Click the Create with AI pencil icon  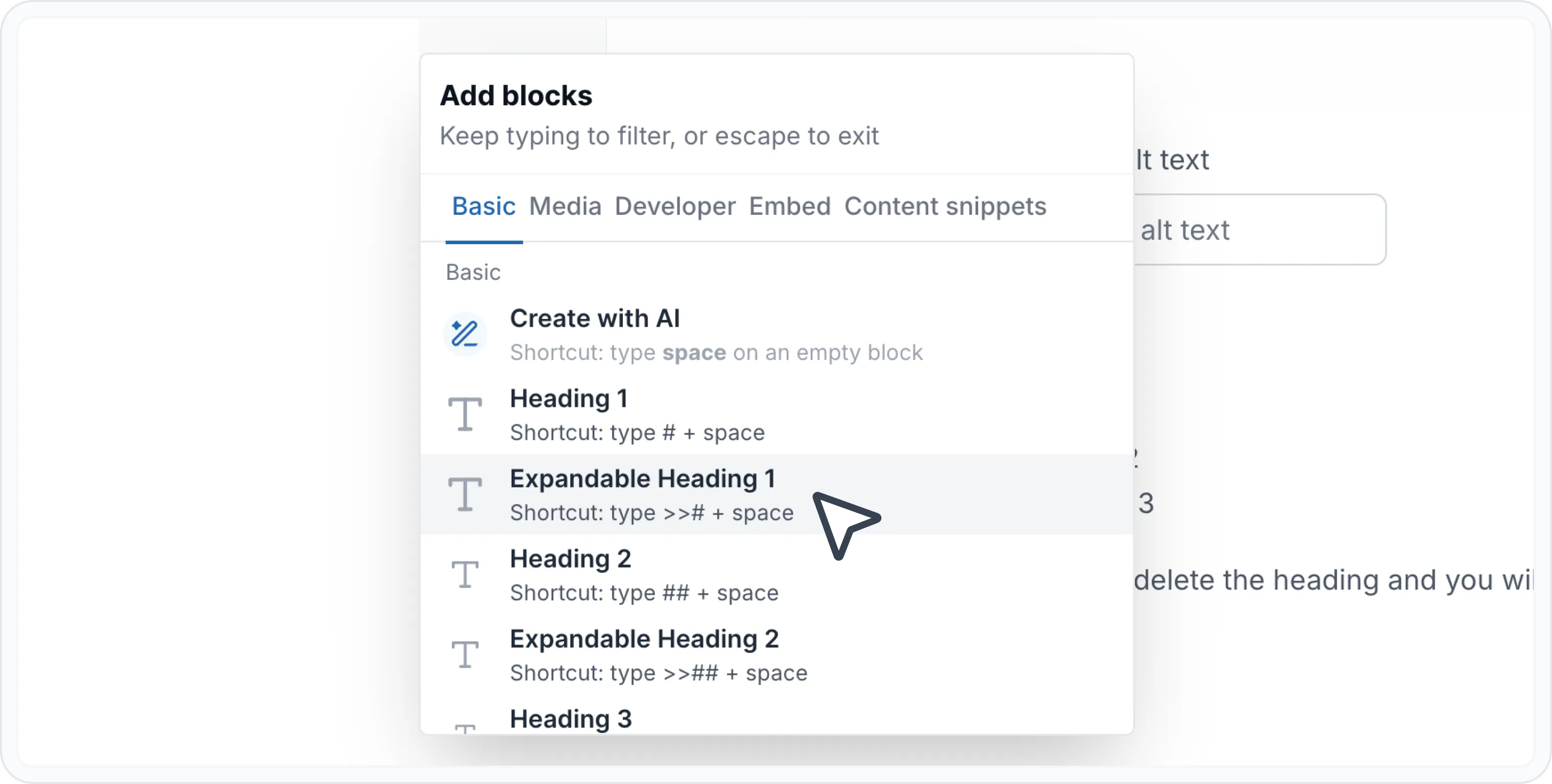465,334
